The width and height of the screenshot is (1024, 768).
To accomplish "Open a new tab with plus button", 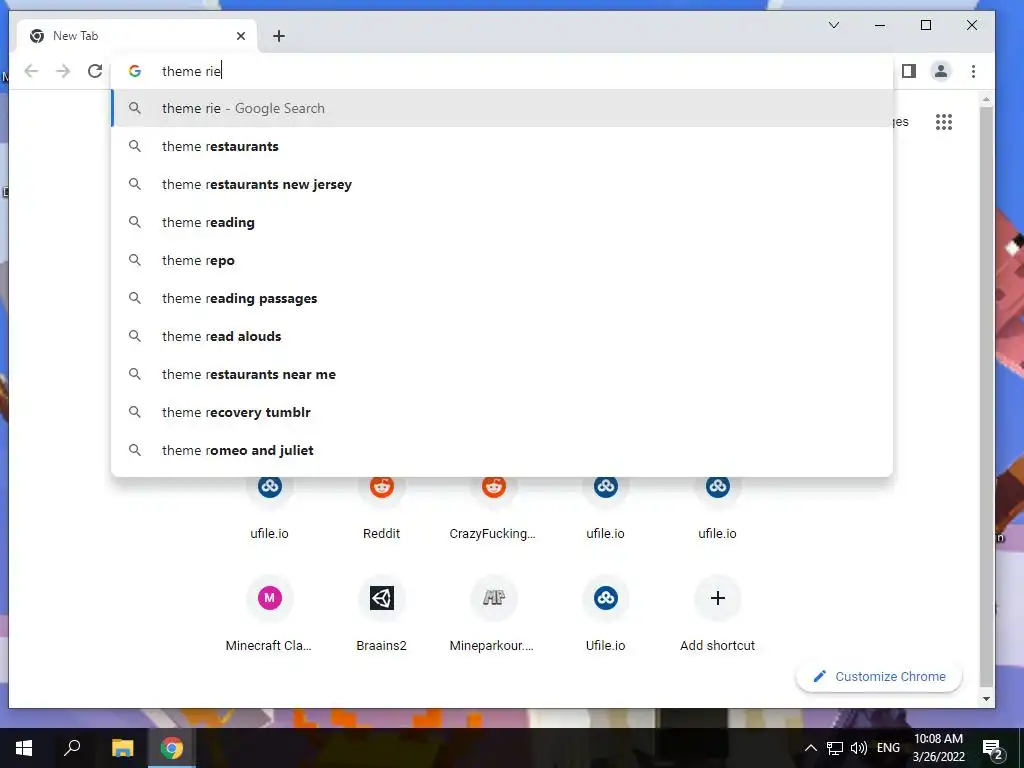I will [279, 36].
